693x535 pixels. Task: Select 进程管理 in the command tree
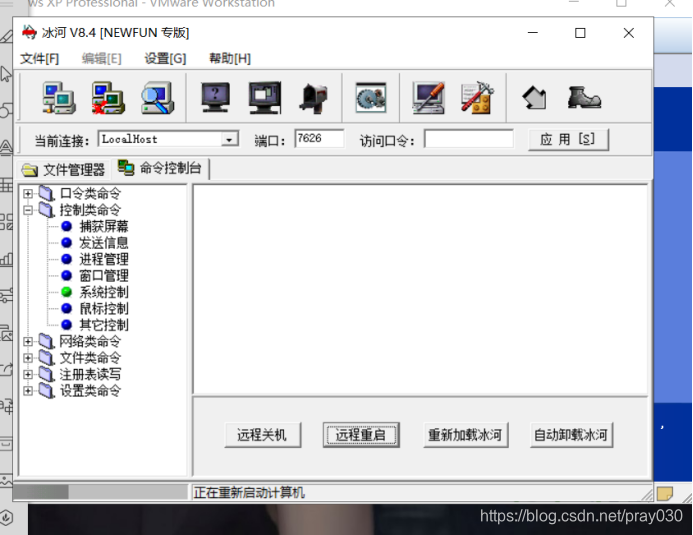pyautogui.click(x=104, y=259)
